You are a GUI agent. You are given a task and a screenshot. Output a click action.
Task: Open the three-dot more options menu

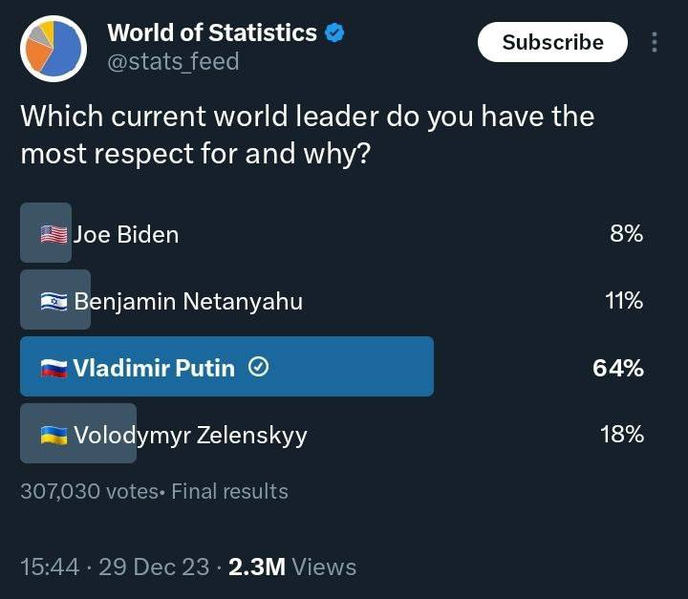pos(655,42)
